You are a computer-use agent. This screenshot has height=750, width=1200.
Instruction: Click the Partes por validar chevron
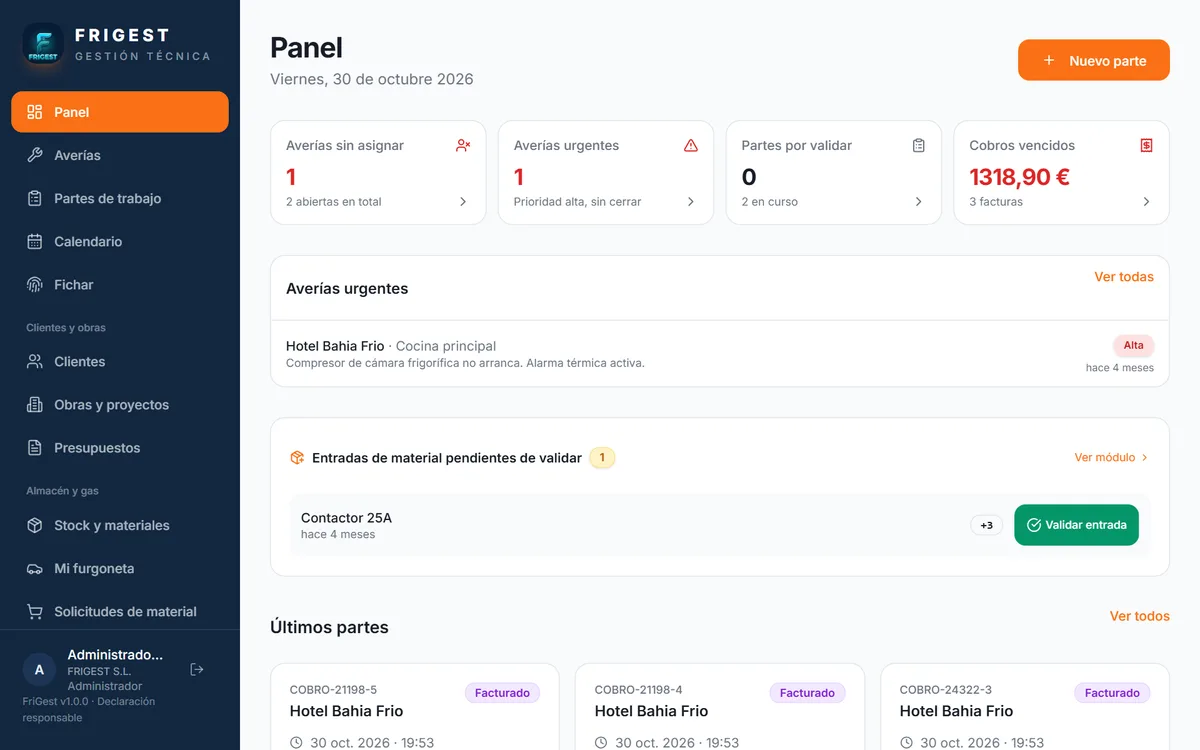click(919, 202)
